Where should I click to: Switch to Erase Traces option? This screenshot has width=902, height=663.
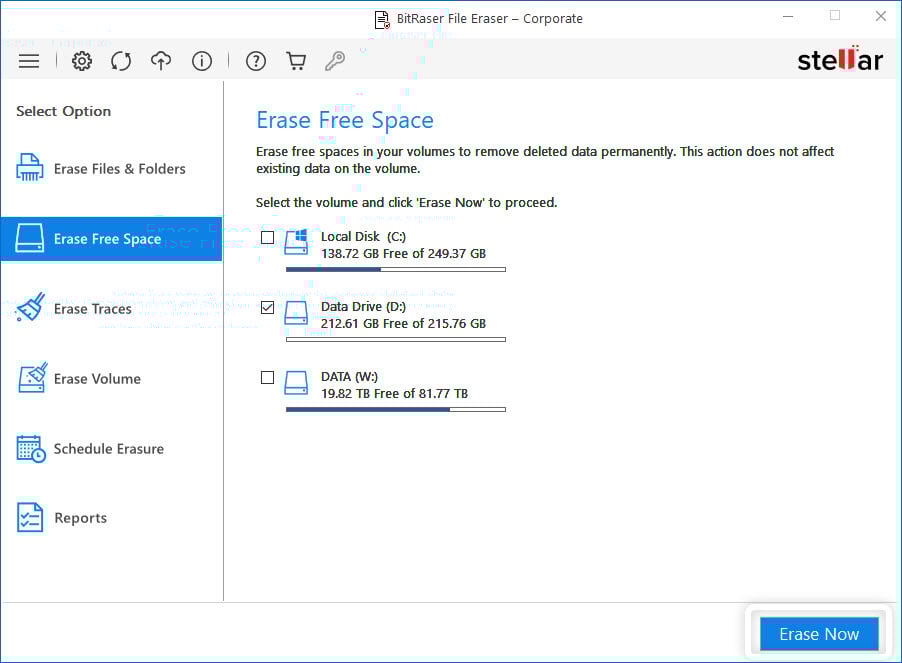click(111, 309)
